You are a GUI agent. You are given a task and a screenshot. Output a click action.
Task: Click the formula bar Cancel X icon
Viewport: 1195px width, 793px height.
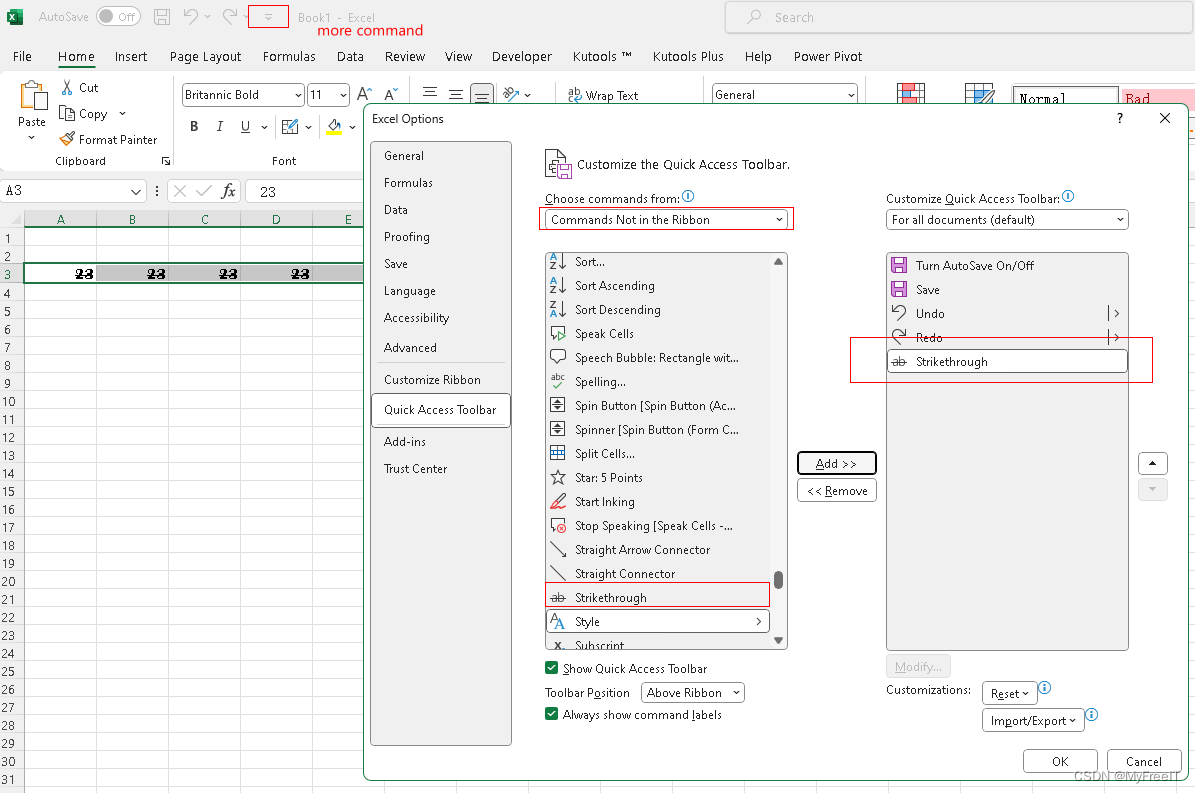pyautogui.click(x=180, y=191)
